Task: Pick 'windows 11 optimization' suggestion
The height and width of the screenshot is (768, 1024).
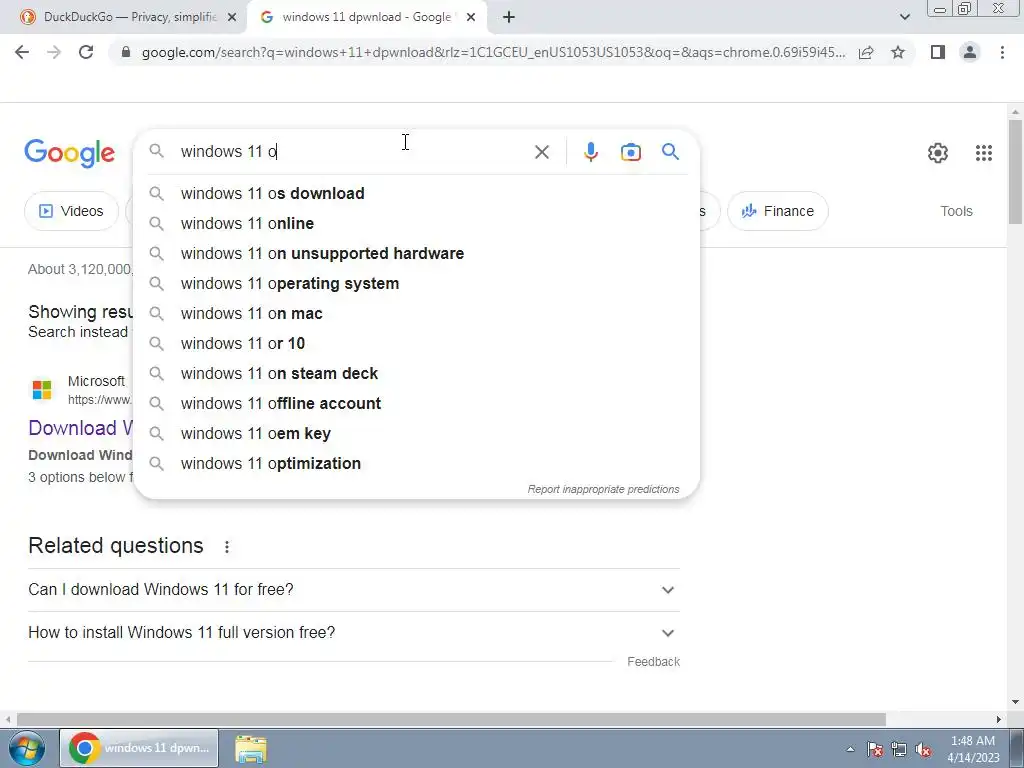Action: pyautogui.click(x=416, y=464)
